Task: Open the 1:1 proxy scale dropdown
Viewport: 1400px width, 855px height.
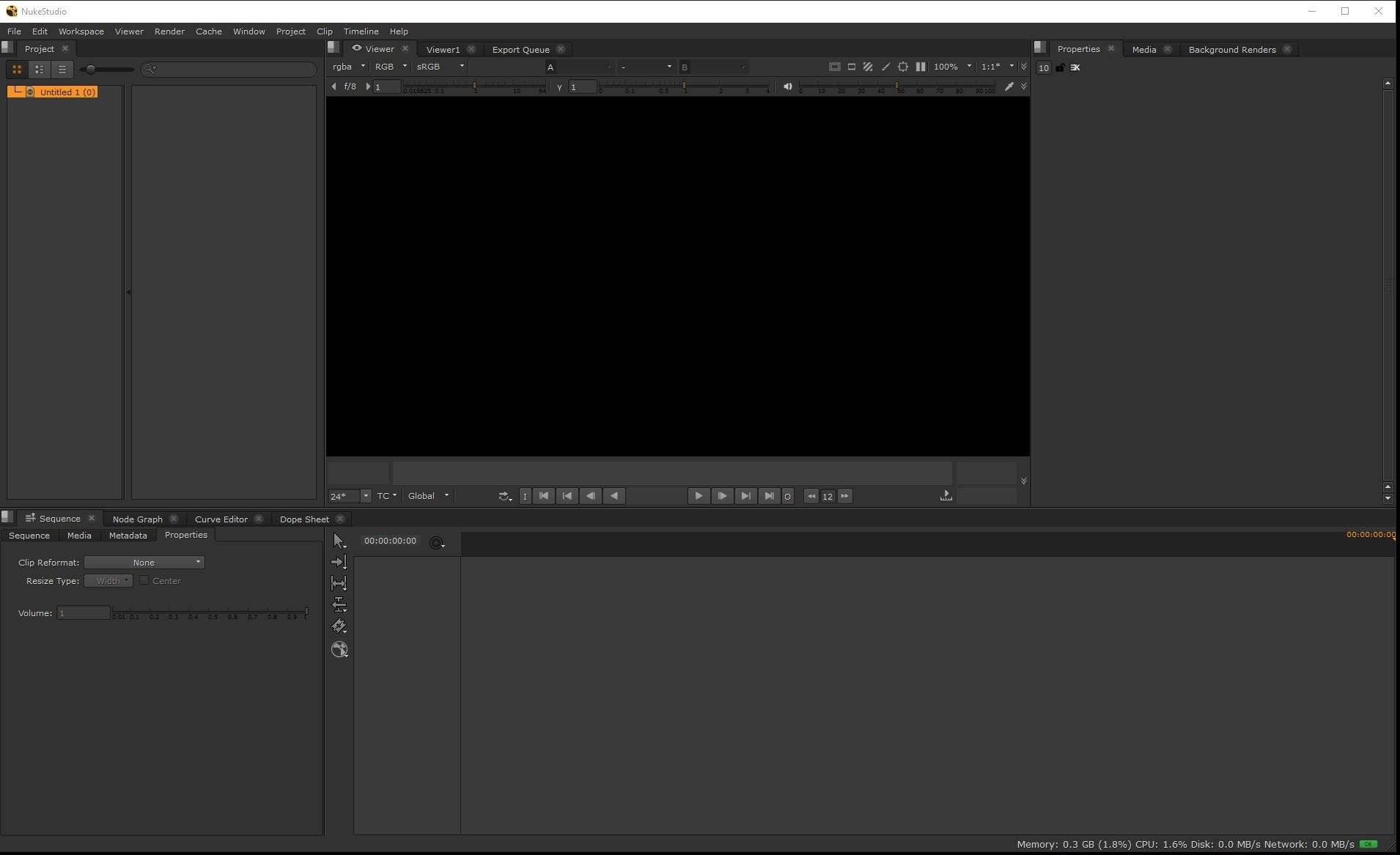Action: (x=998, y=67)
